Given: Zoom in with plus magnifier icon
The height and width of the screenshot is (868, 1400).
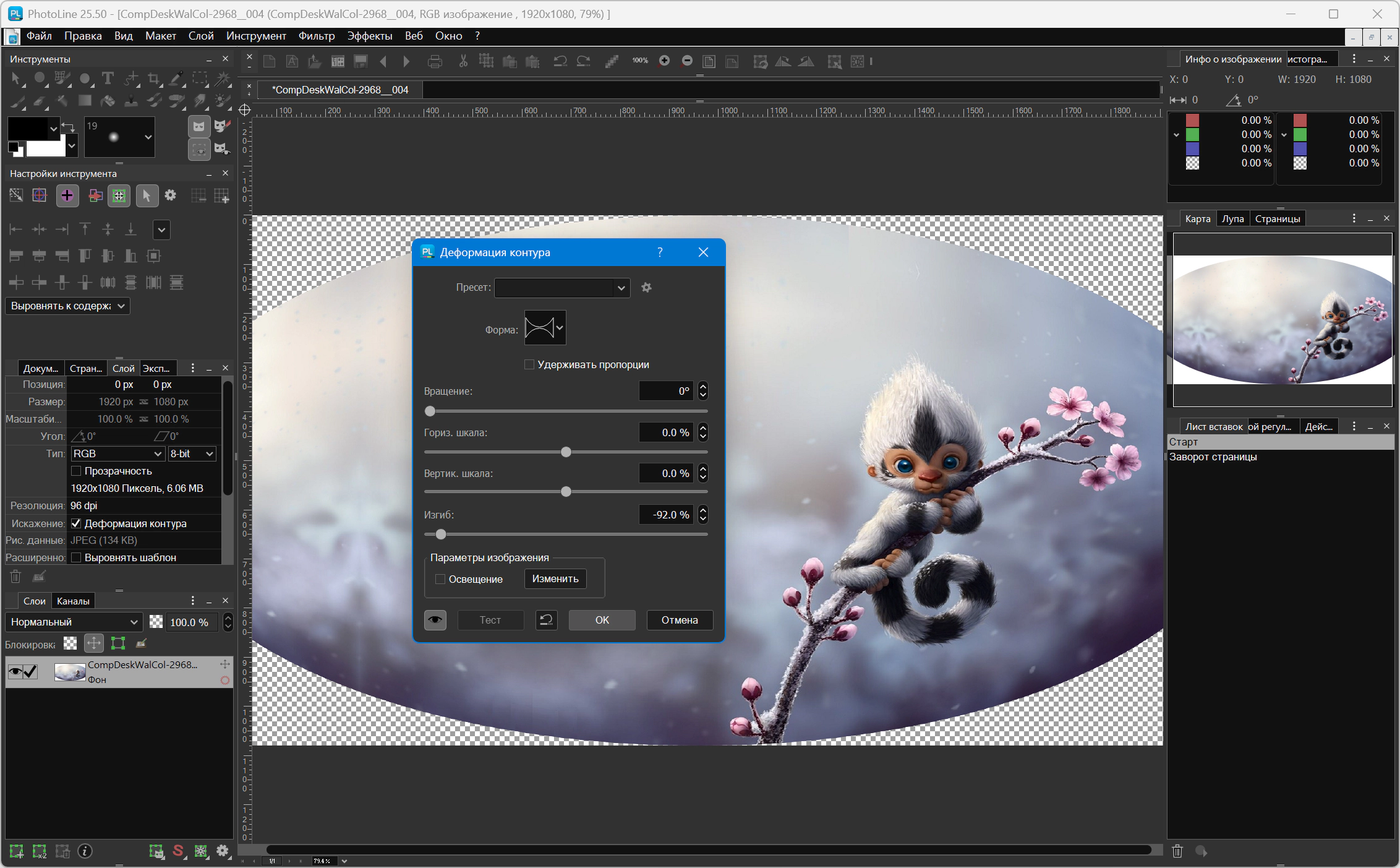Looking at the screenshot, I should coord(664,61).
